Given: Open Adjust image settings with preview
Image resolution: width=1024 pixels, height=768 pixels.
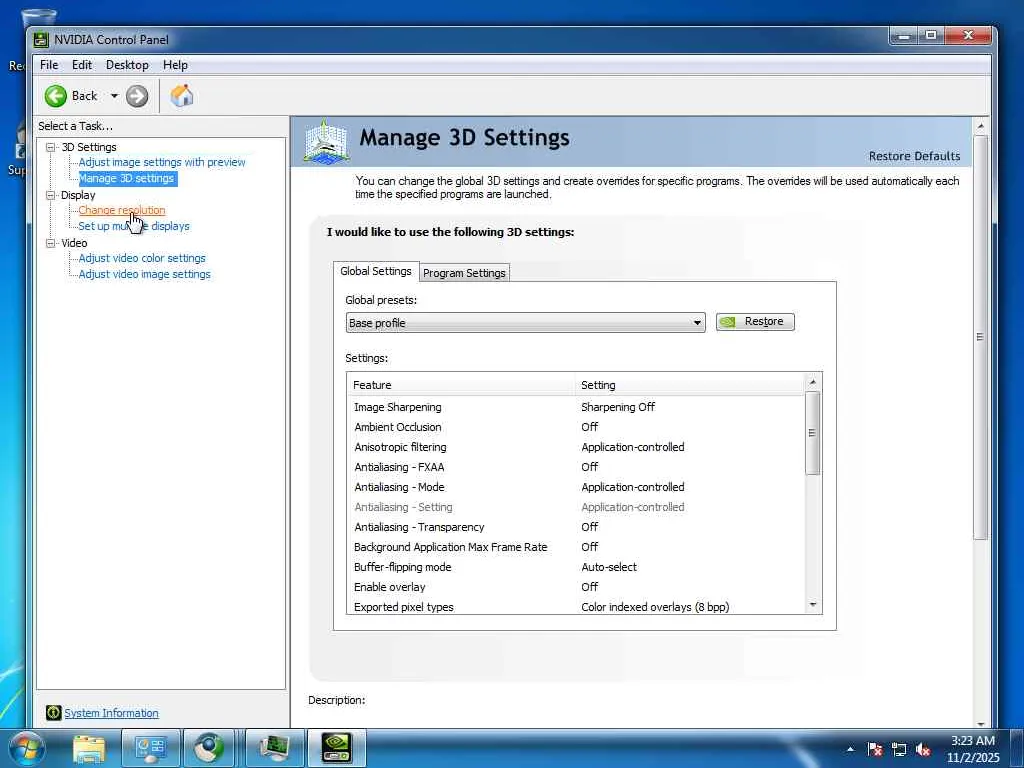Looking at the screenshot, I should tap(162, 162).
